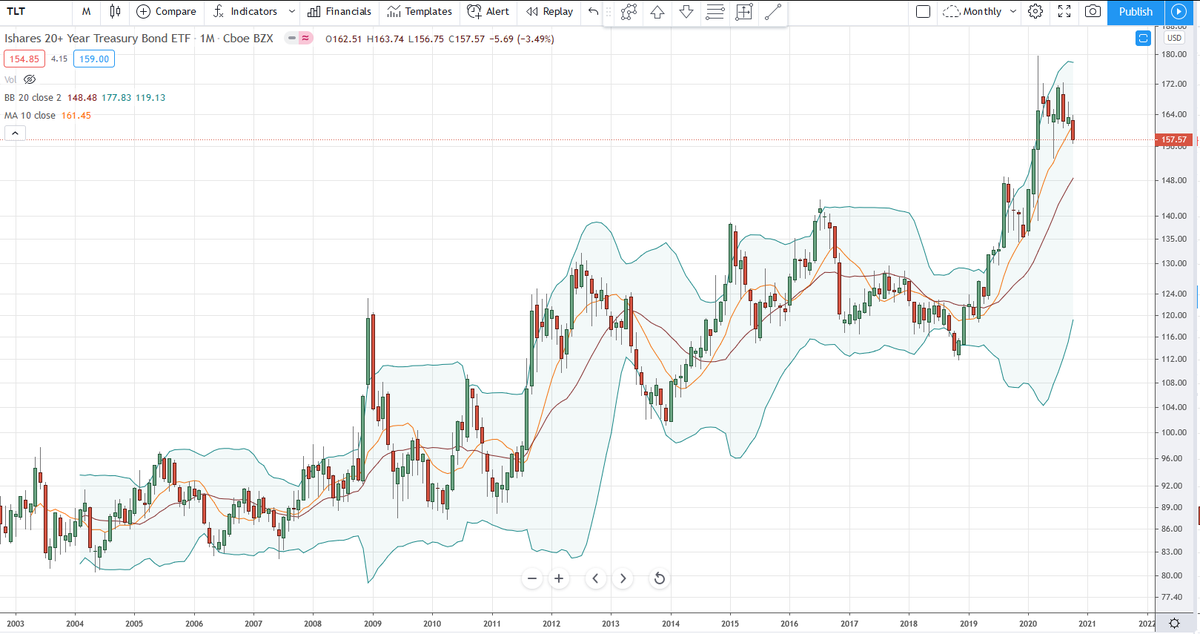This screenshot has width=1200, height=634.
Task: Undo the last chart action
Action: (594, 12)
